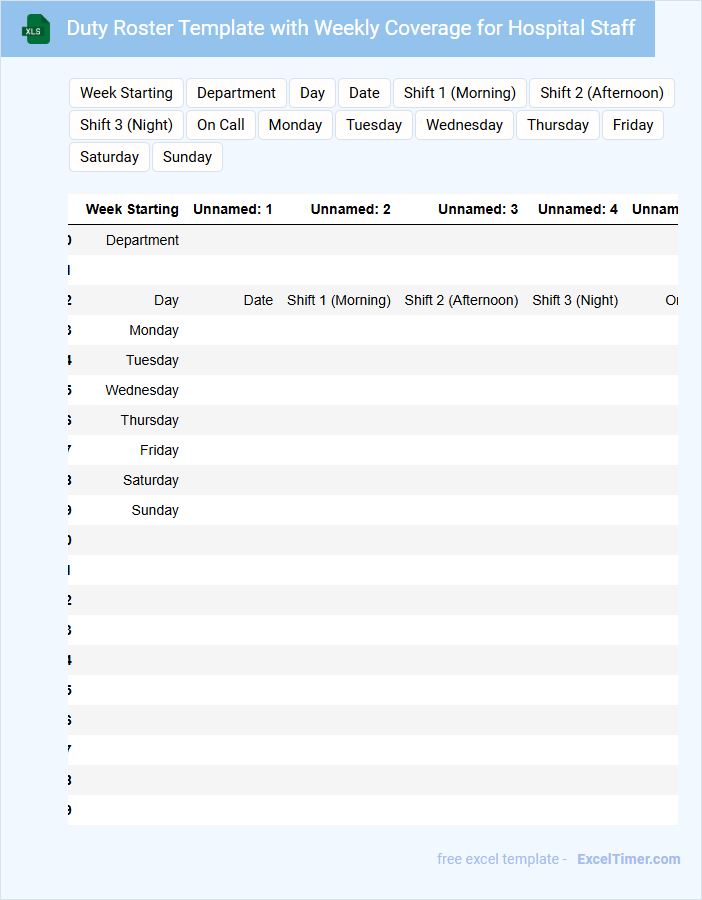Click the Unnamed: 1 column header
Screen dimensions: 702x900
232,210
